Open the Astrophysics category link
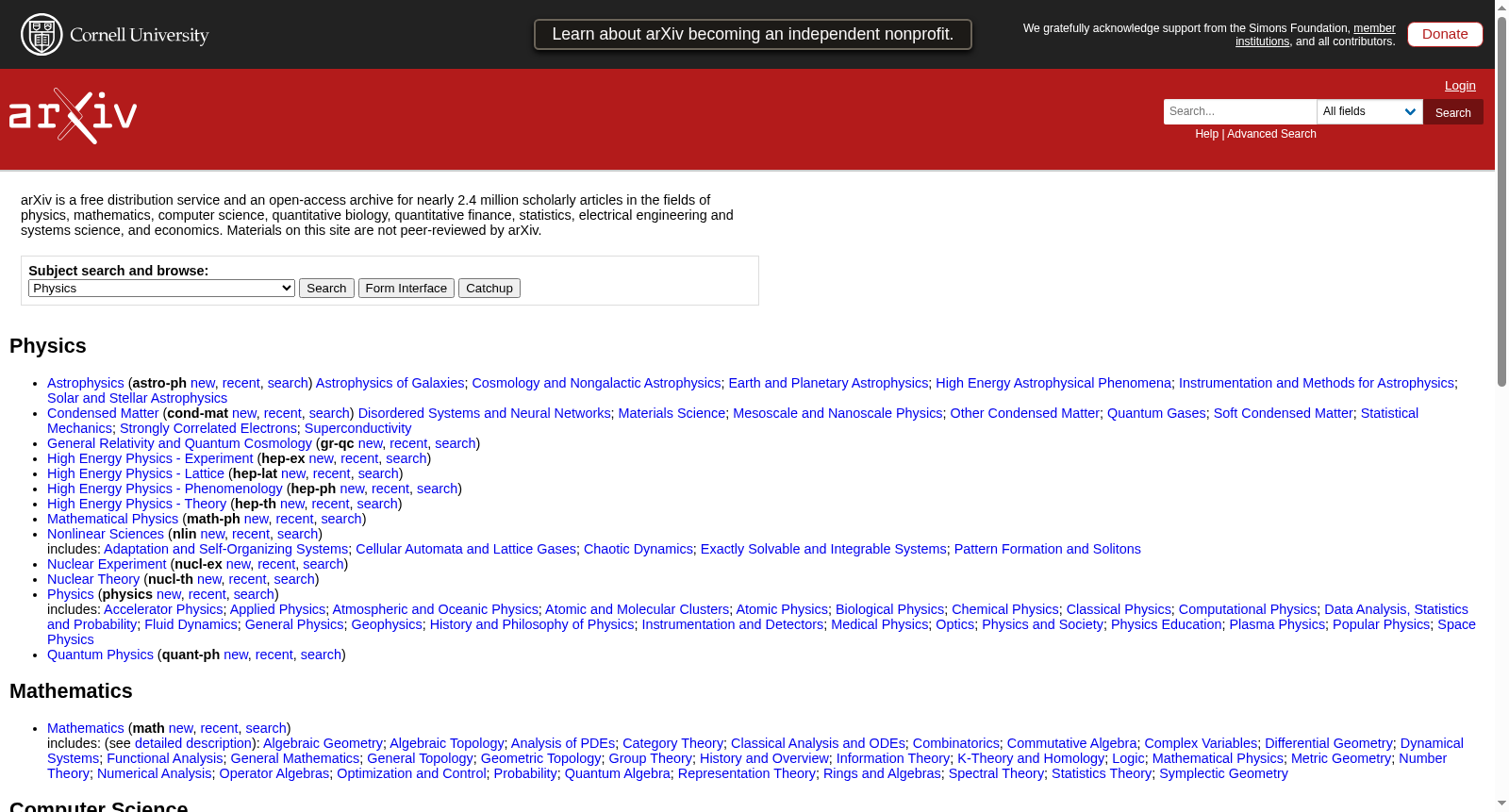 [x=86, y=383]
